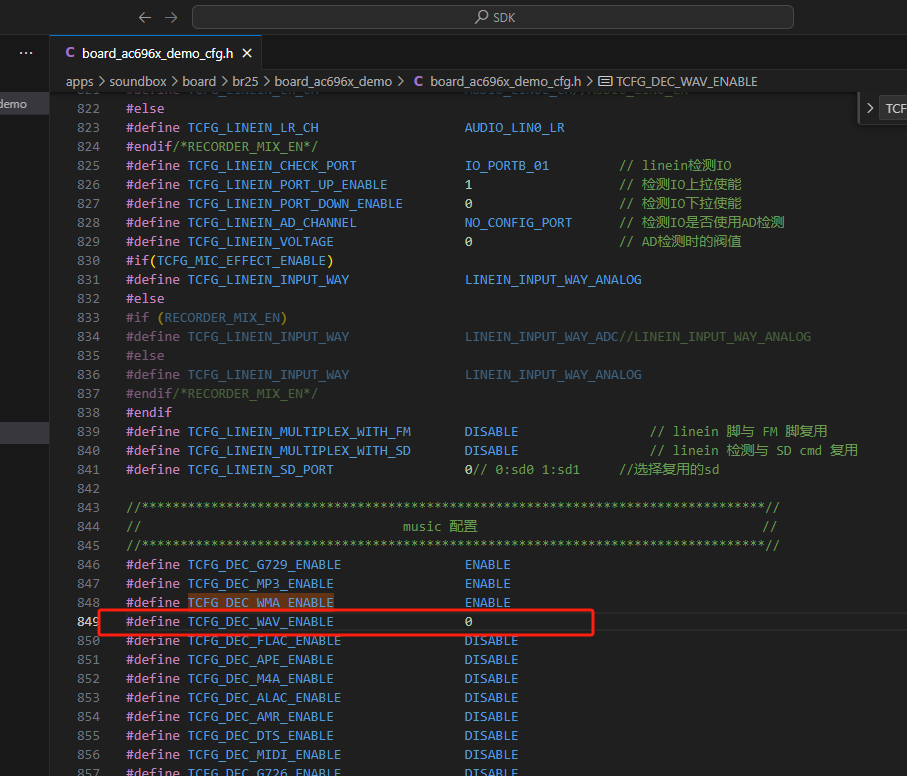This screenshot has width=907, height=776.
Task: Click TCFG_DEC_MIDI_ENABLE on line 856
Action: [264, 755]
